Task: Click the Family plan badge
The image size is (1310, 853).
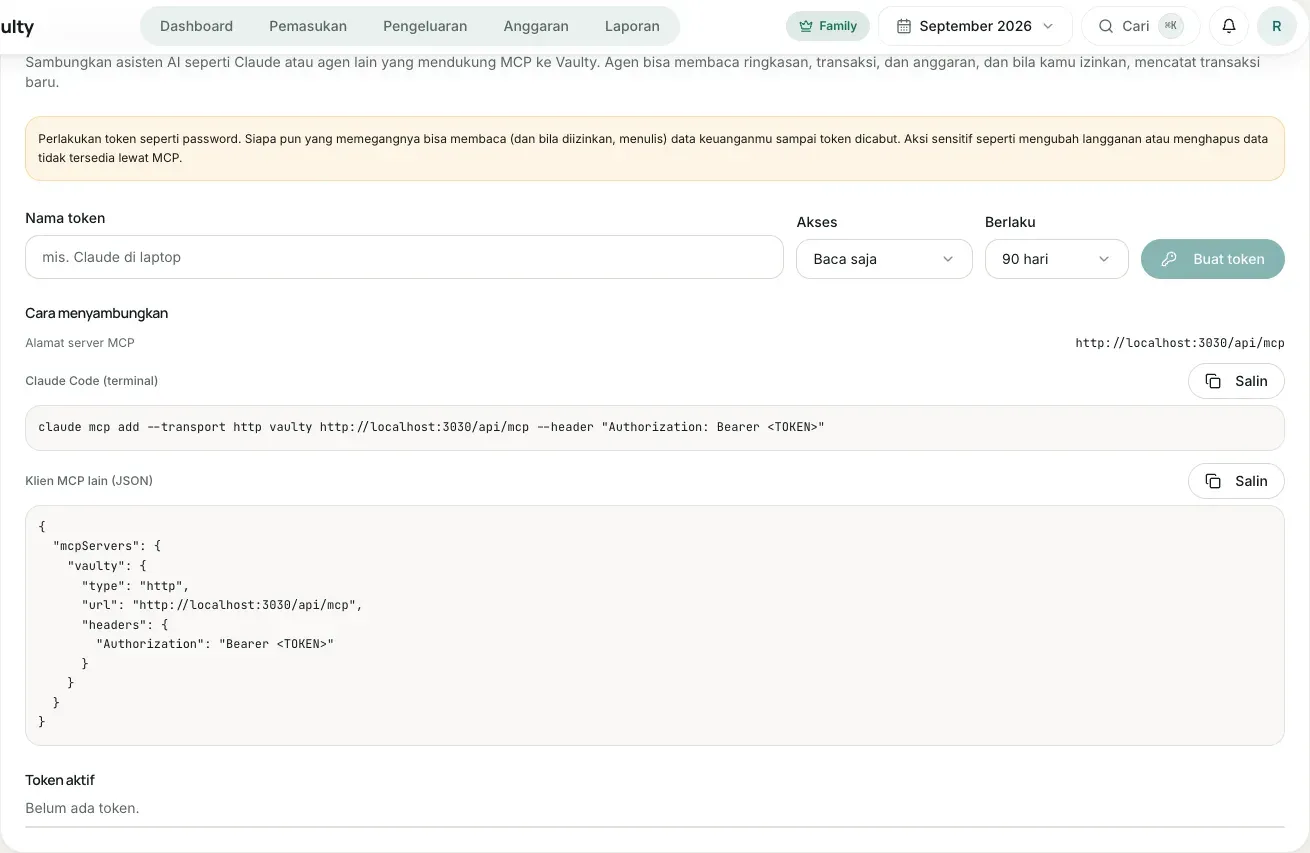Action: [x=828, y=26]
